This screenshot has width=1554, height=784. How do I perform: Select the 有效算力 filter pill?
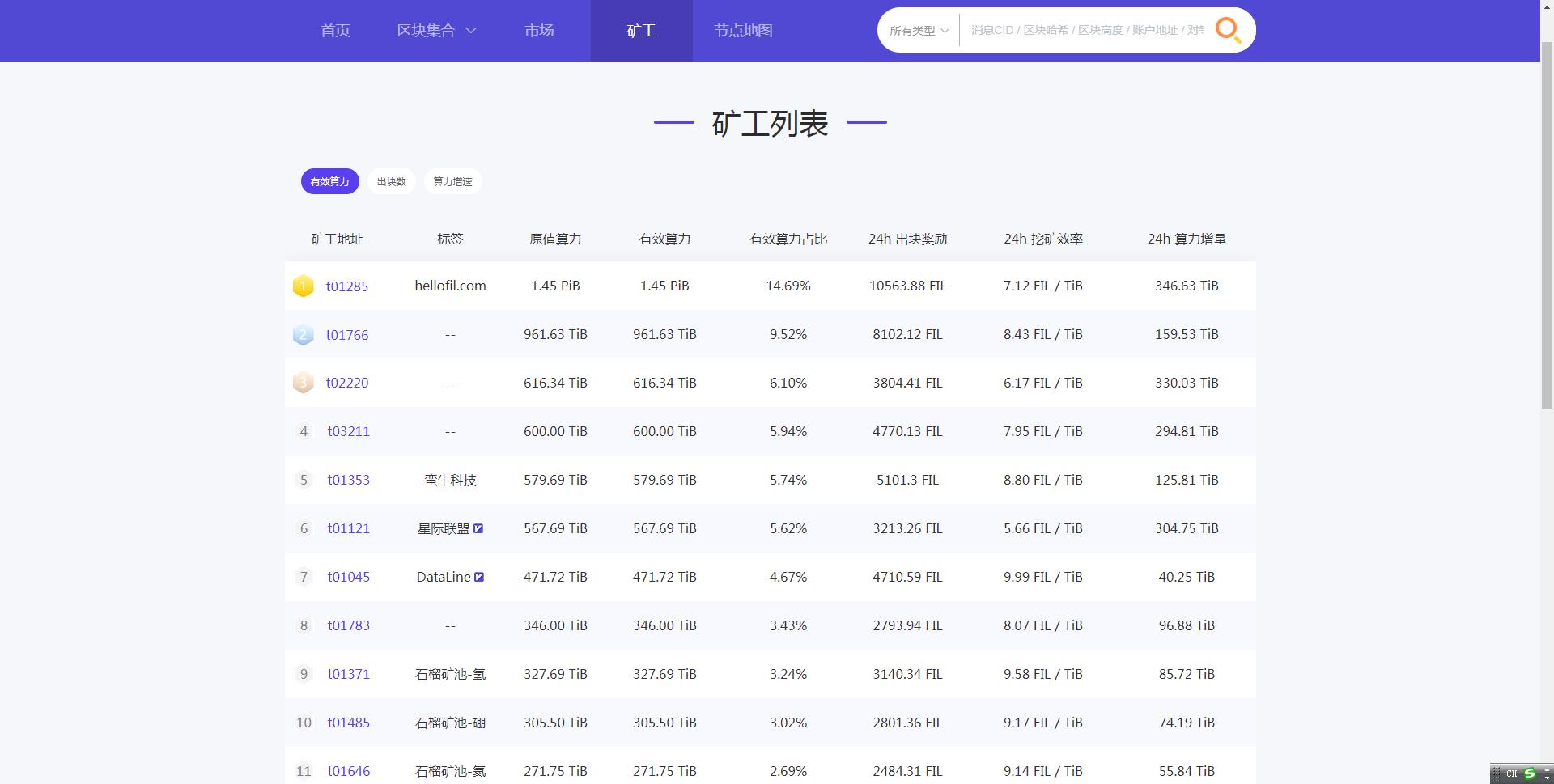pyautogui.click(x=329, y=181)
